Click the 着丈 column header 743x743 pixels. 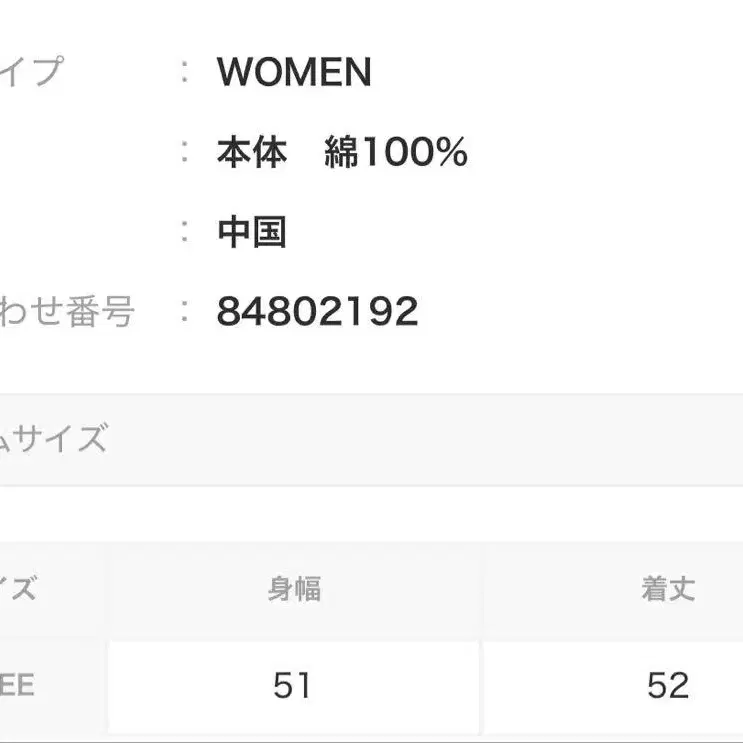668,589
